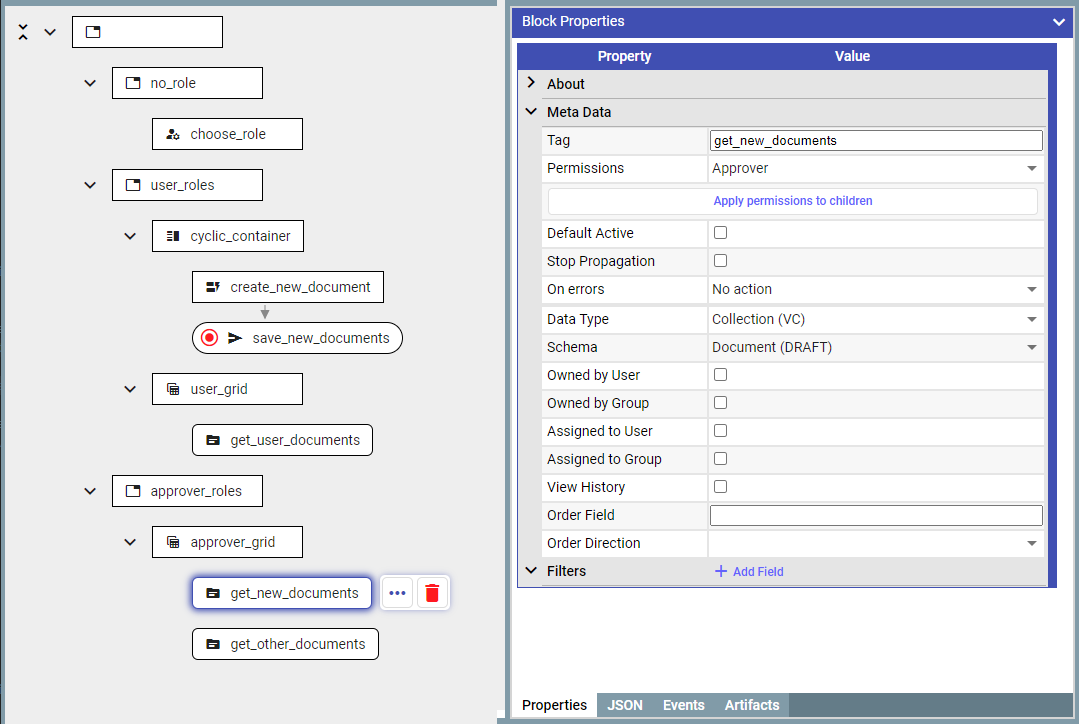This screenshot has height=724, width=1079.
Task: Select the save_new_documents send icon
Action: click(235, 338)
